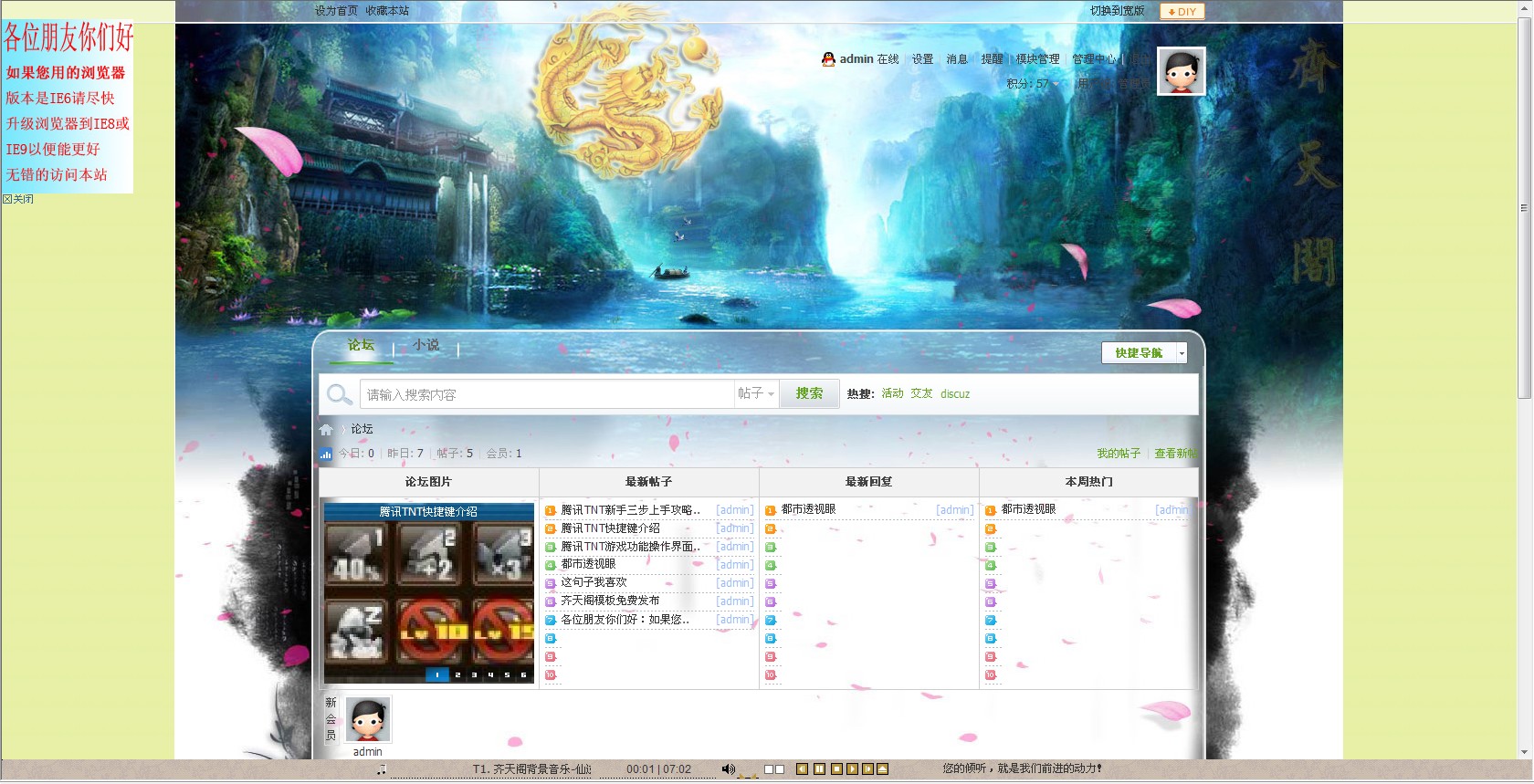Close the IE upgrade notice with 关闭
1534x784 pixels.
18,199
